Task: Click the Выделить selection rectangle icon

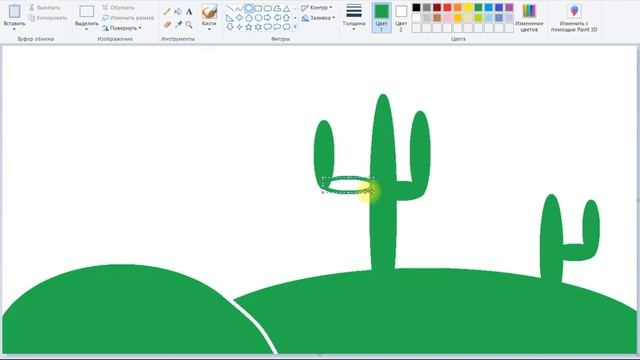Action: coord(86,11)
